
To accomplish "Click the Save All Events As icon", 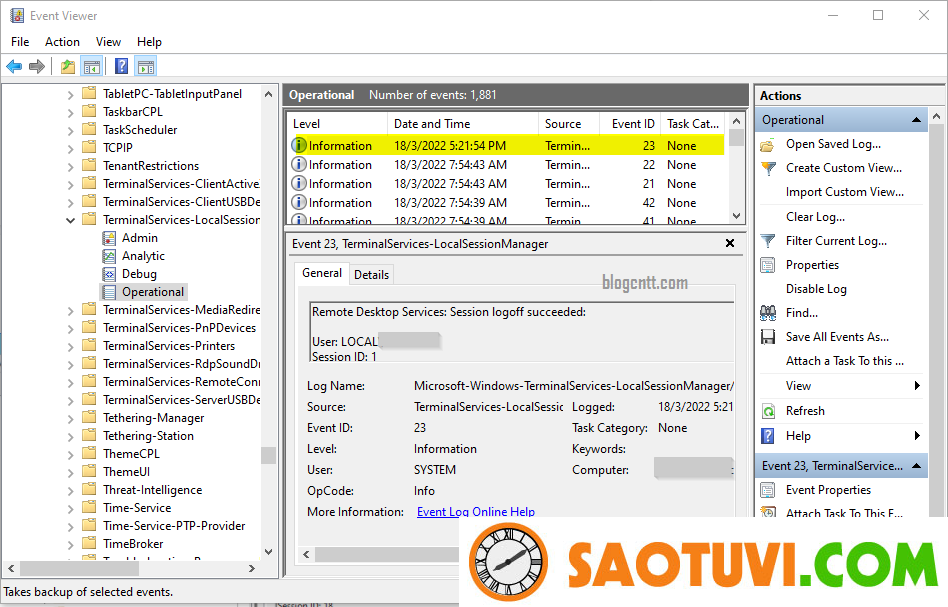I will click(768, 337).
